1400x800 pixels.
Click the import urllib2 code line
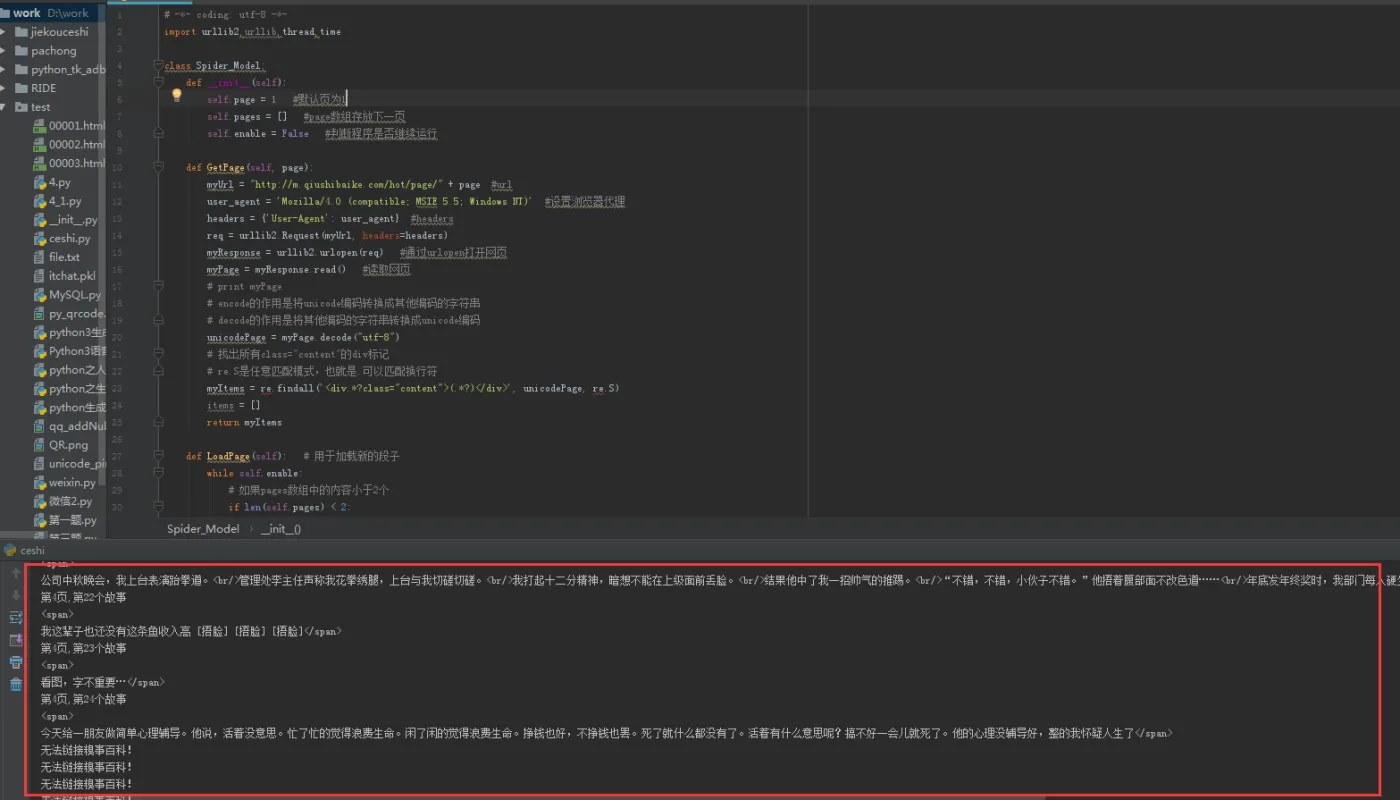pyautogui.click(x=253, y=32)
